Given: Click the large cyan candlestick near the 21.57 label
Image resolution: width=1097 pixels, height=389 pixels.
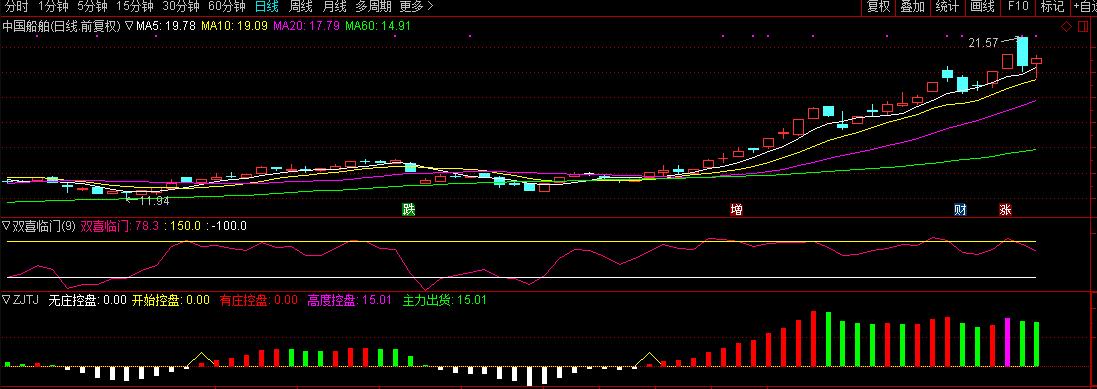Looking at the screenshot, I should [1023, 52].
